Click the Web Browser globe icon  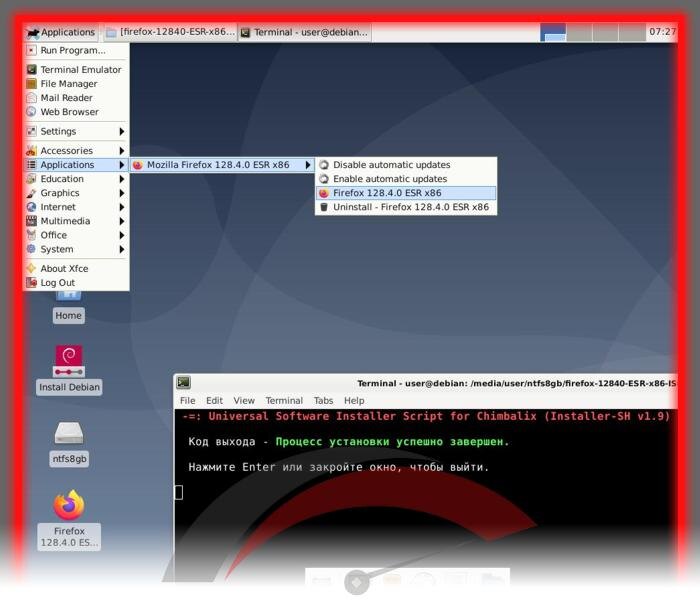pos(31,112)
